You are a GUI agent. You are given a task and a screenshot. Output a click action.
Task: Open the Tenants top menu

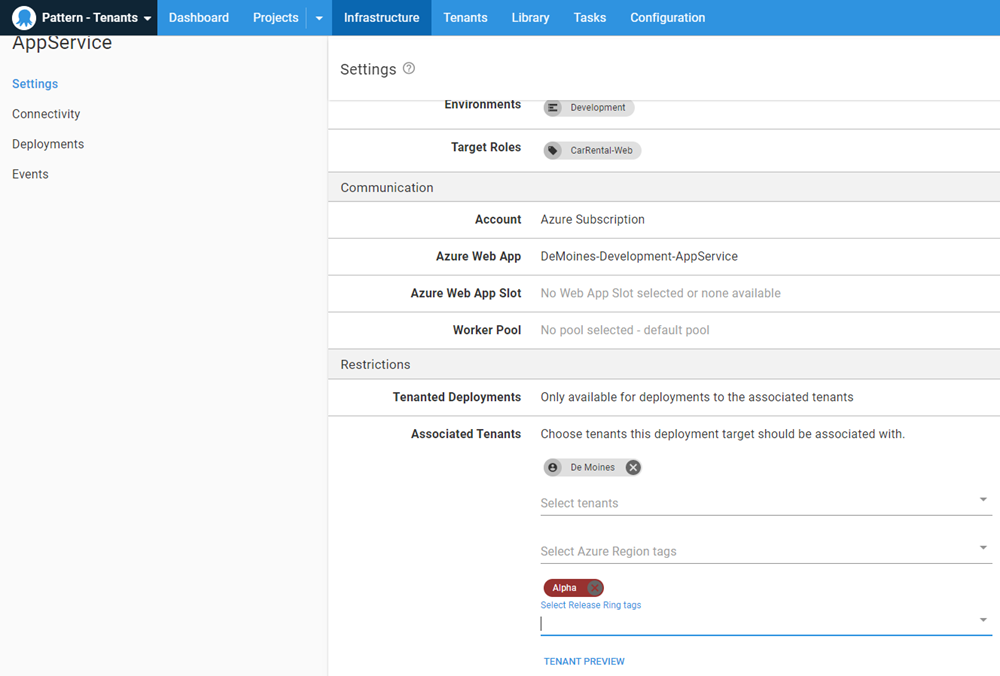coord(465,18)
